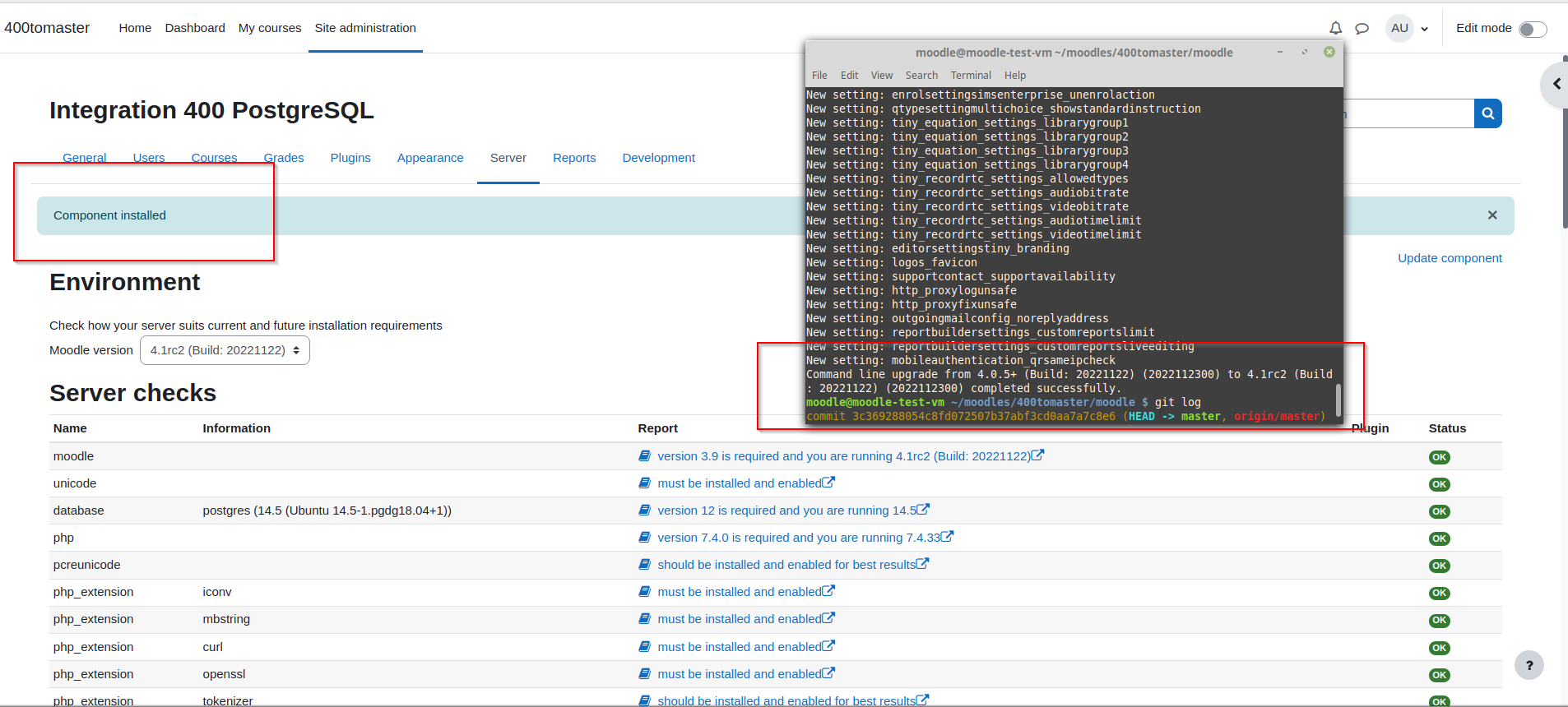Open pcreunicode should be installed link
The width and height of the screenshot is (1568, 707).
pos(786,565)
